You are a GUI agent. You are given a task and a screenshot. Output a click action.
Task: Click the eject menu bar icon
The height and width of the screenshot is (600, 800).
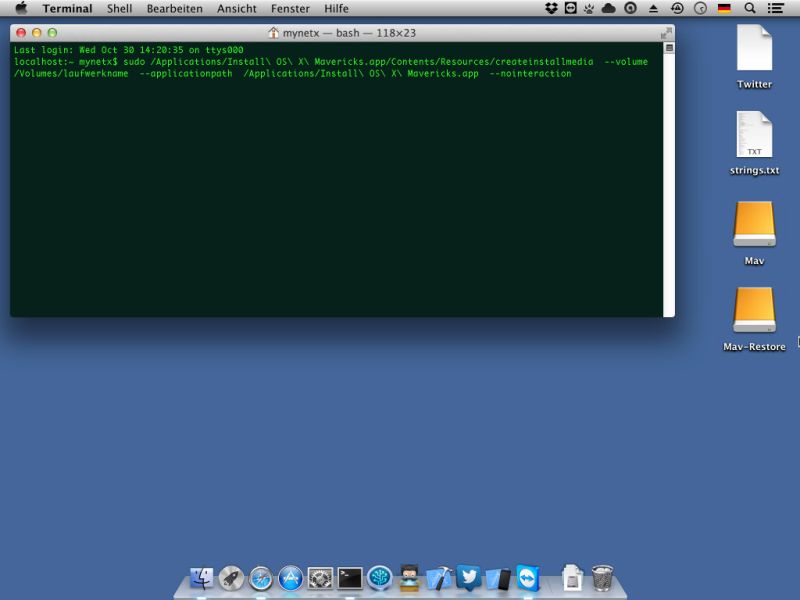pos(653,9)
